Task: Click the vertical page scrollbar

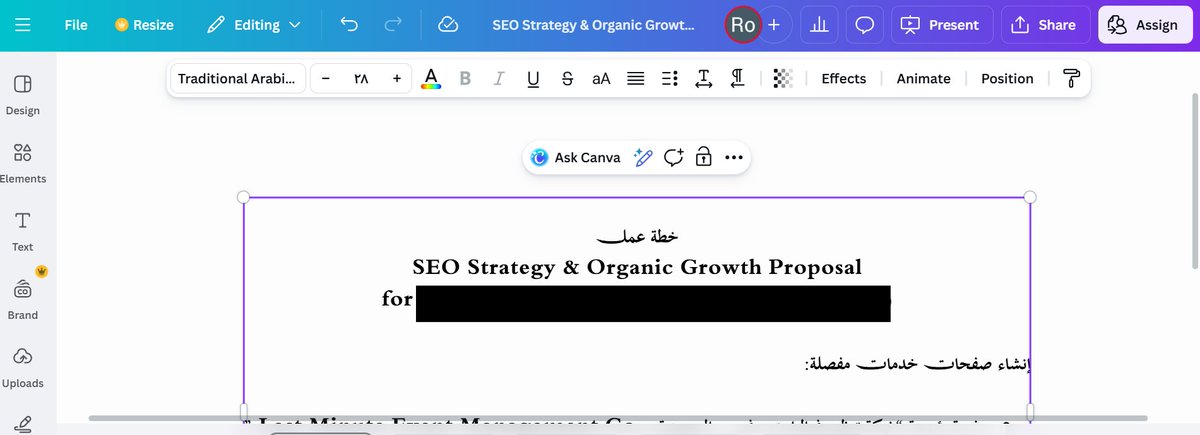Action: (x=1195, y=180)
